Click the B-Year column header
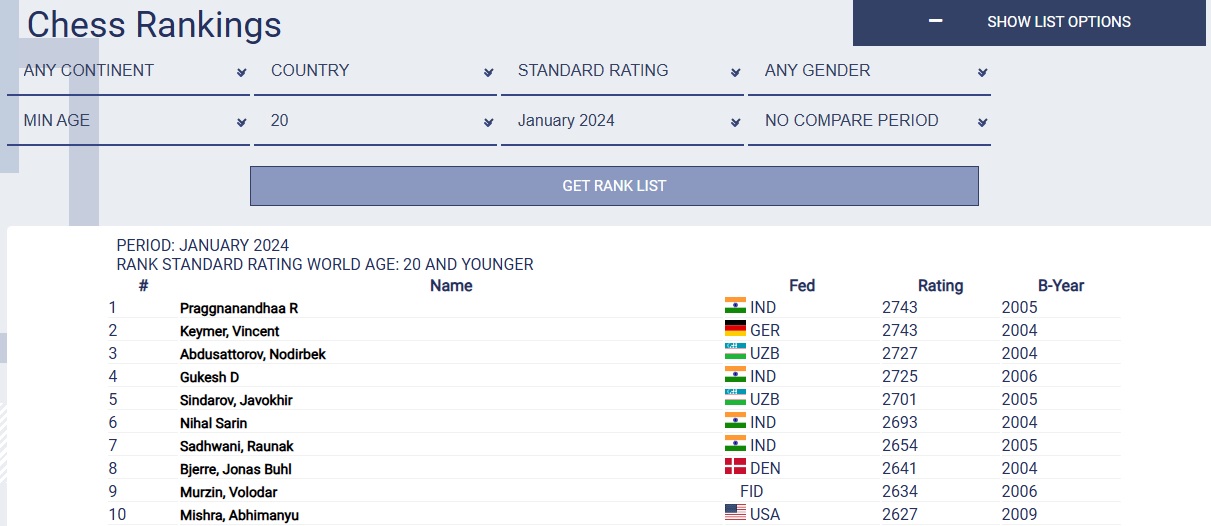This screenshot has width=1211, height=526. click(1060, 286)
